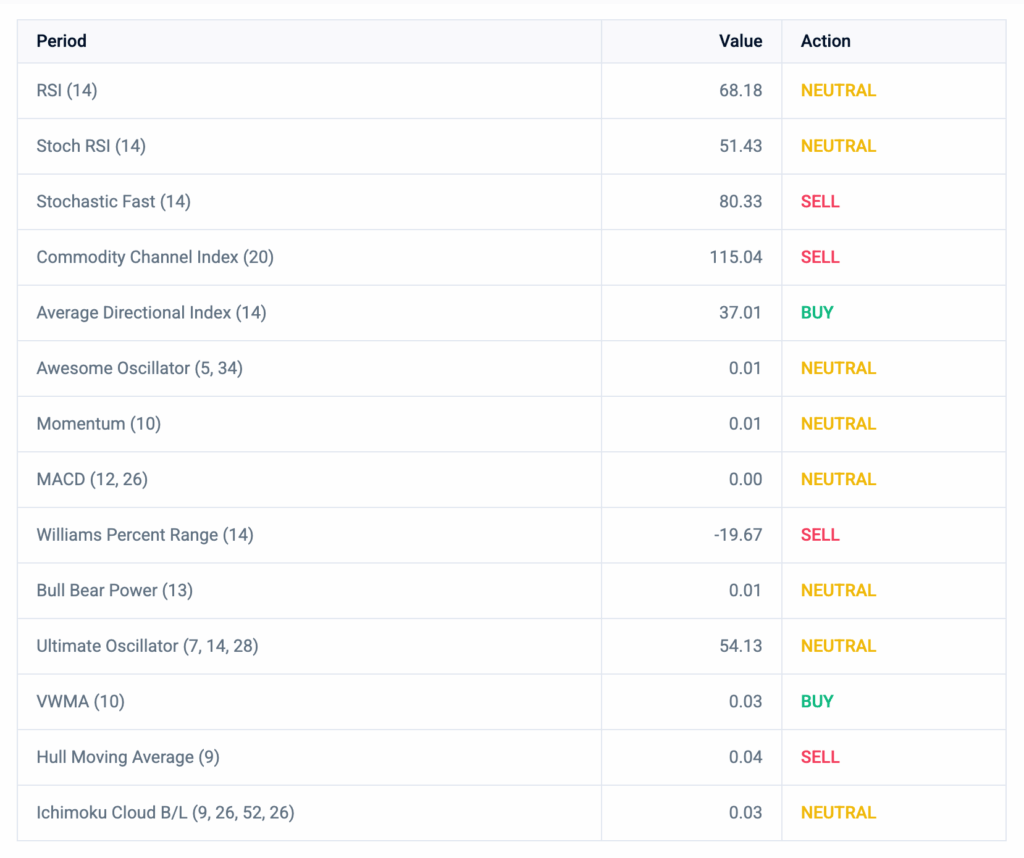
Task: Click BUY in Average Directional Index row
Action: click(x=817, y=312)
